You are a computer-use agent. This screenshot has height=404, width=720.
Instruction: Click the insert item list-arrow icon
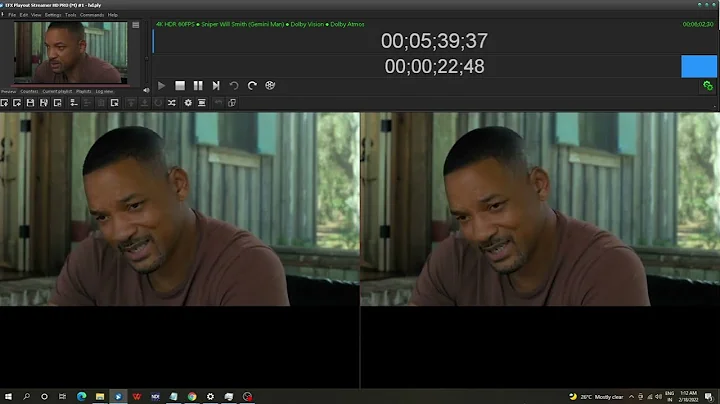[73, 103]
